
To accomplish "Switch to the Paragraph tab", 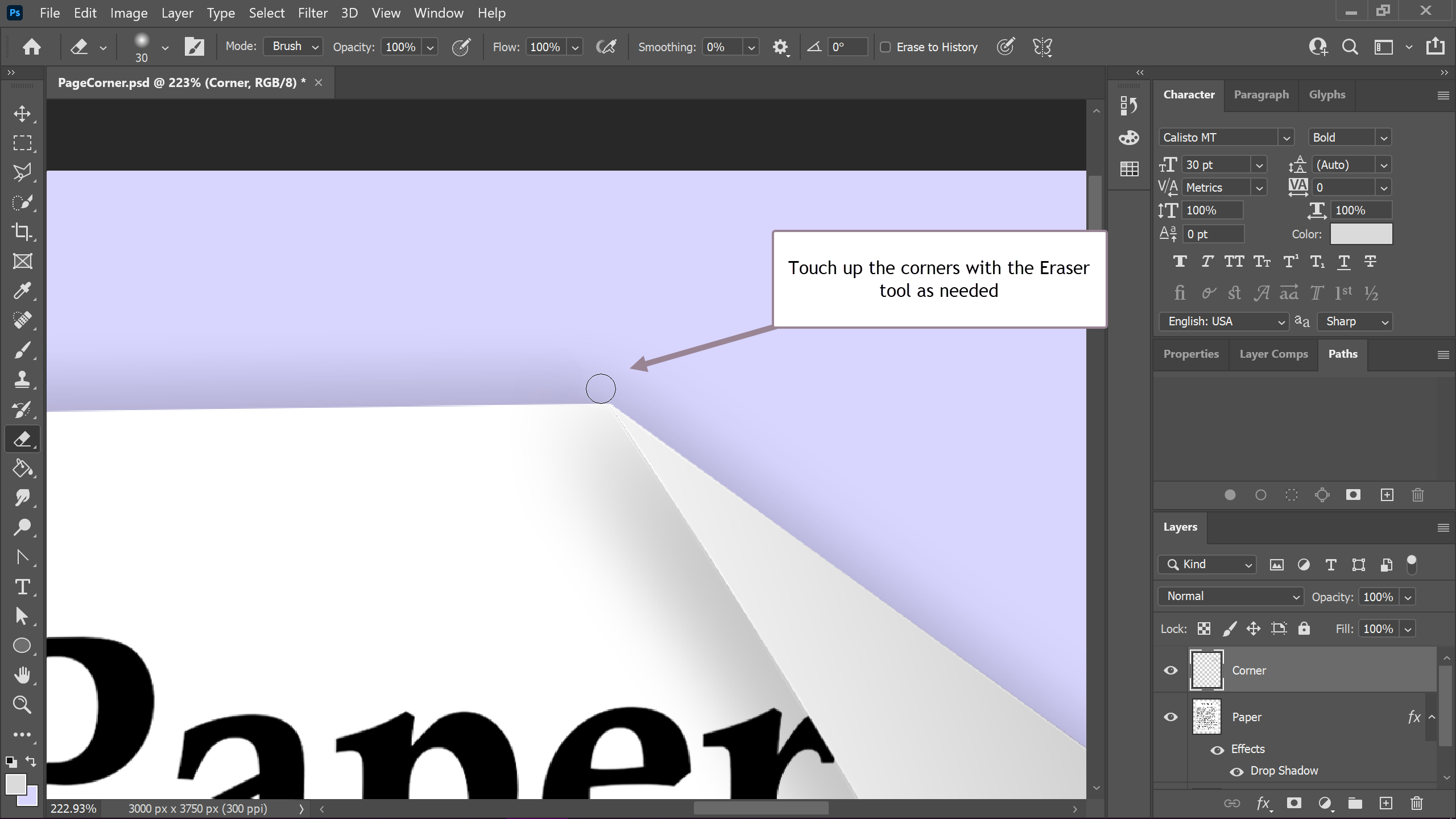I will [1261, 94].
